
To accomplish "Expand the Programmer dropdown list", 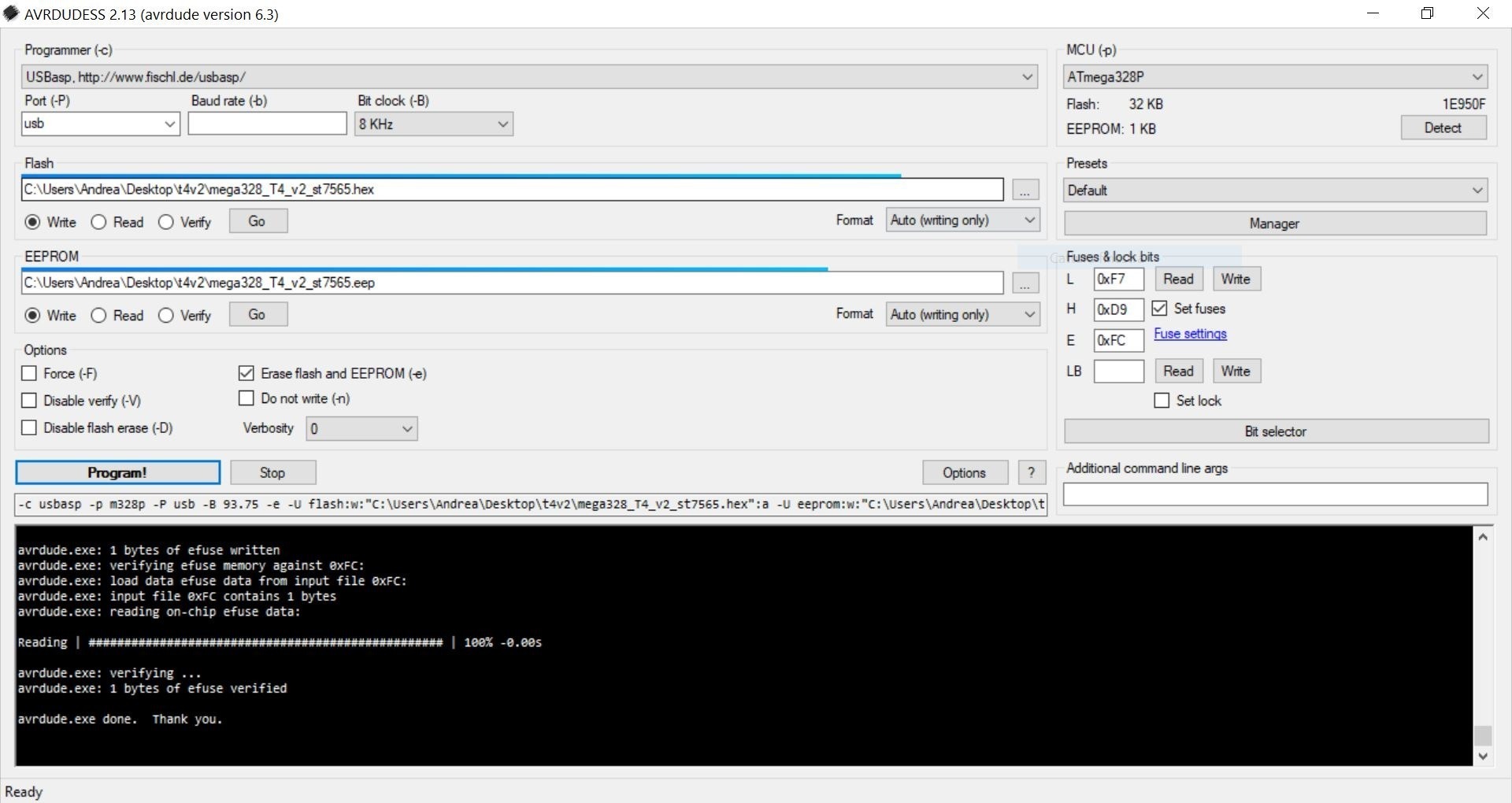I will click(x=1026, y=77).
